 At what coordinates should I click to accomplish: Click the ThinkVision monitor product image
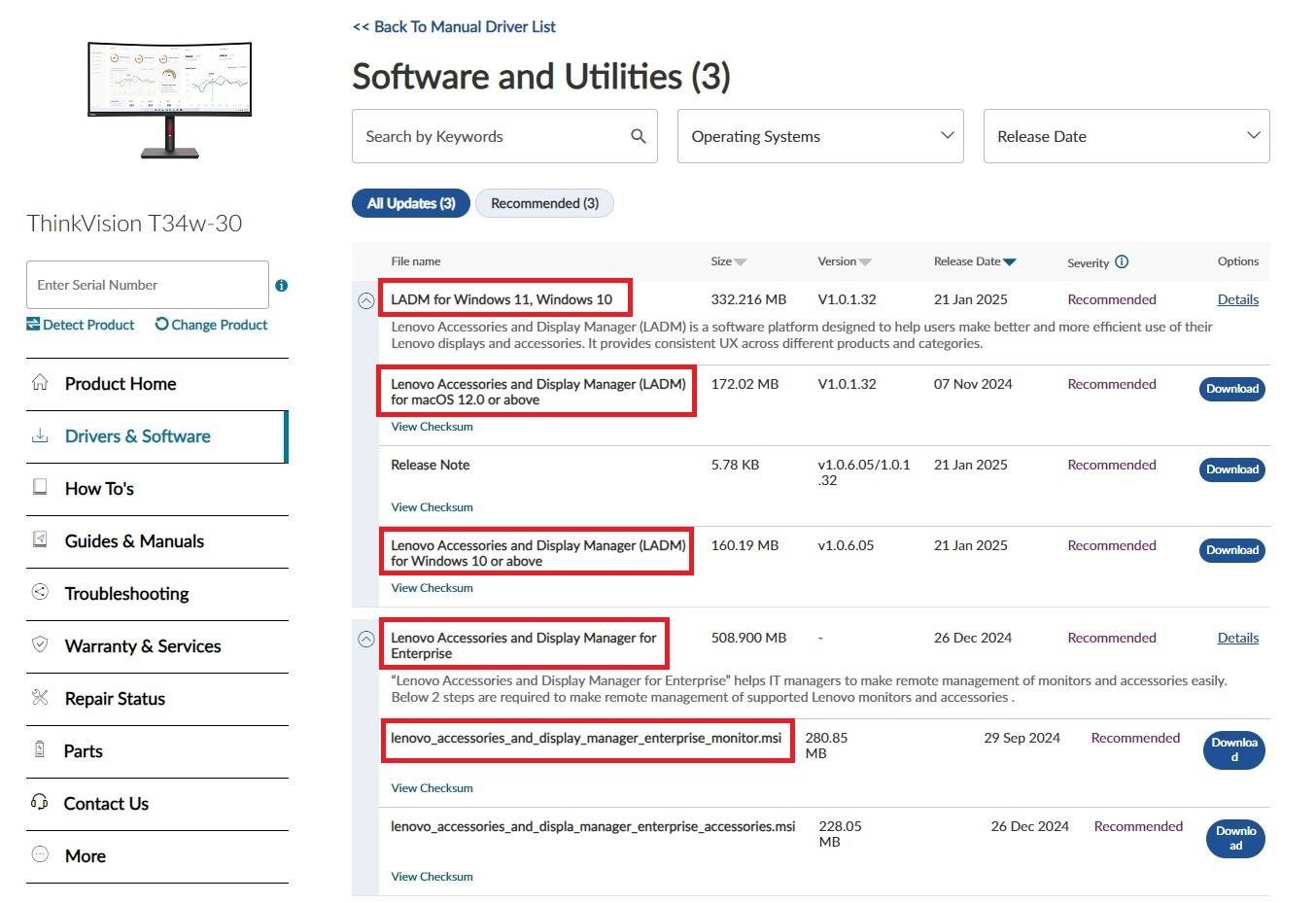tap(170, 99)
